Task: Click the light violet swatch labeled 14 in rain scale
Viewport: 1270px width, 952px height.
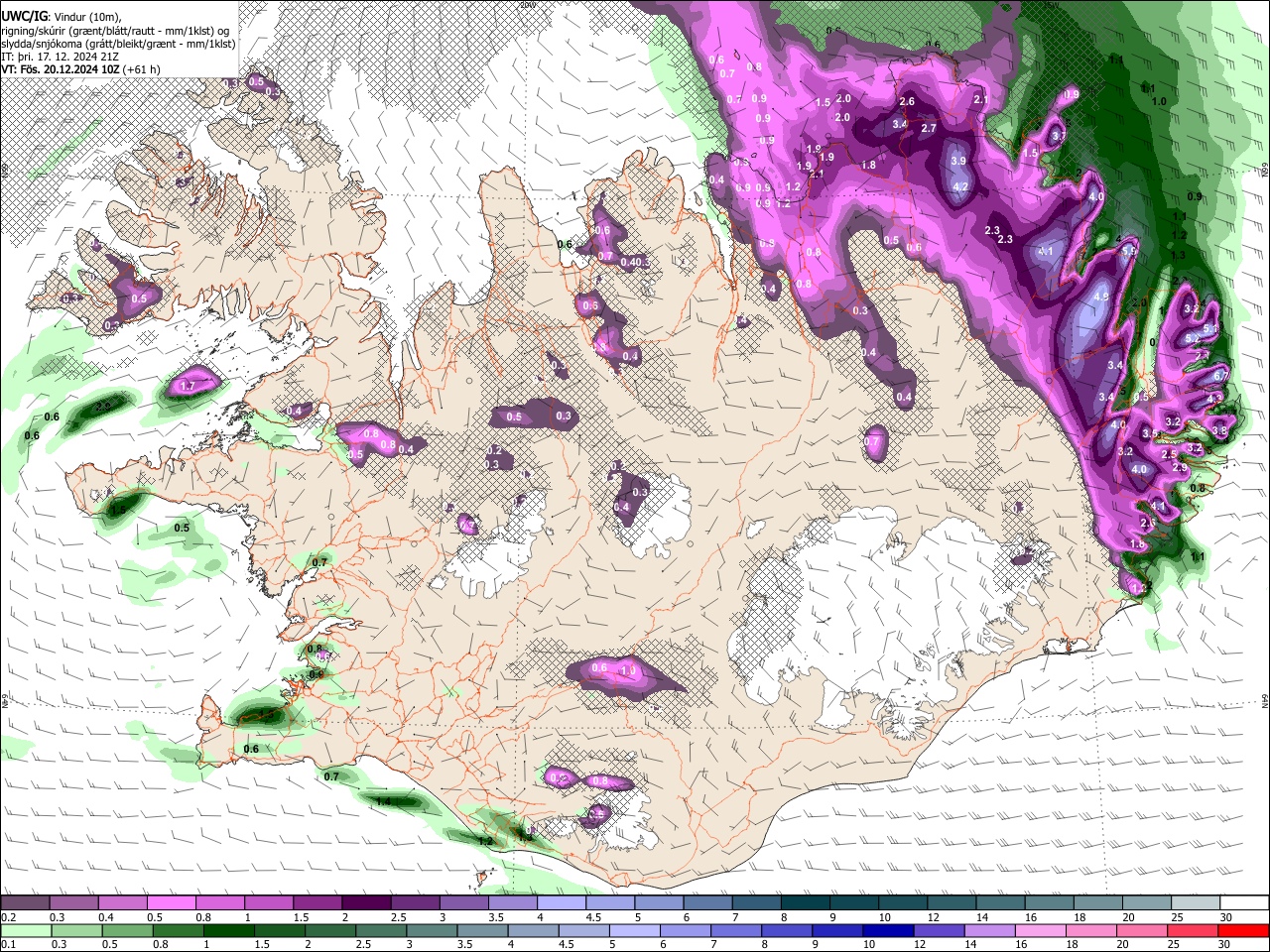Action: pyautogui.click(x=990, y=931)
